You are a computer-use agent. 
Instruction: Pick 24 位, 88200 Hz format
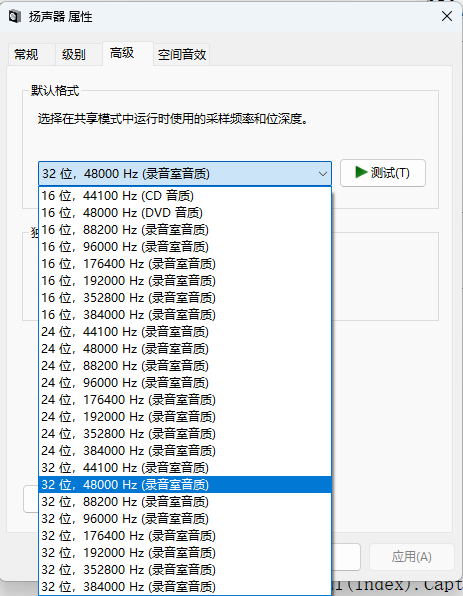[185, 366]
